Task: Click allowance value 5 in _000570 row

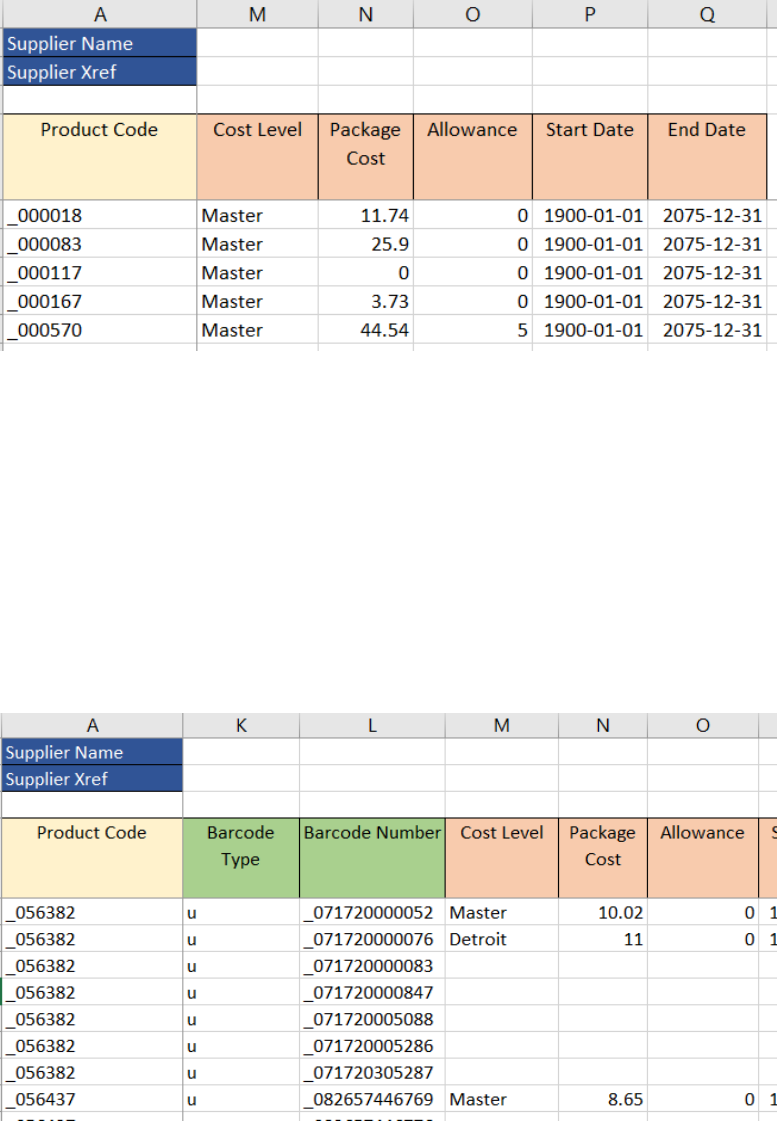Action: tap(472, 330)
